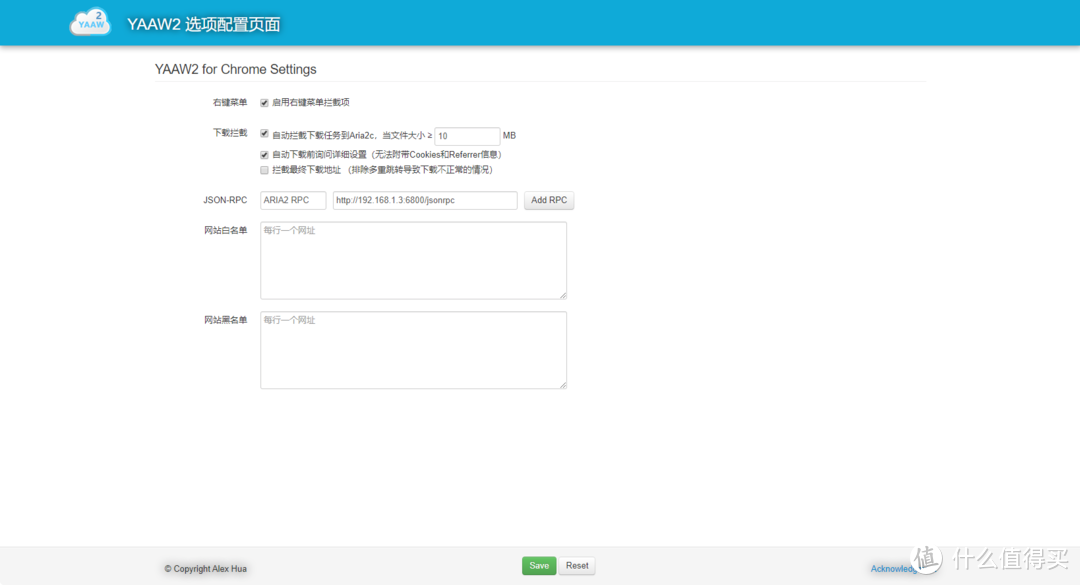Click the whitelist textarea resize handle

[563, 295]
